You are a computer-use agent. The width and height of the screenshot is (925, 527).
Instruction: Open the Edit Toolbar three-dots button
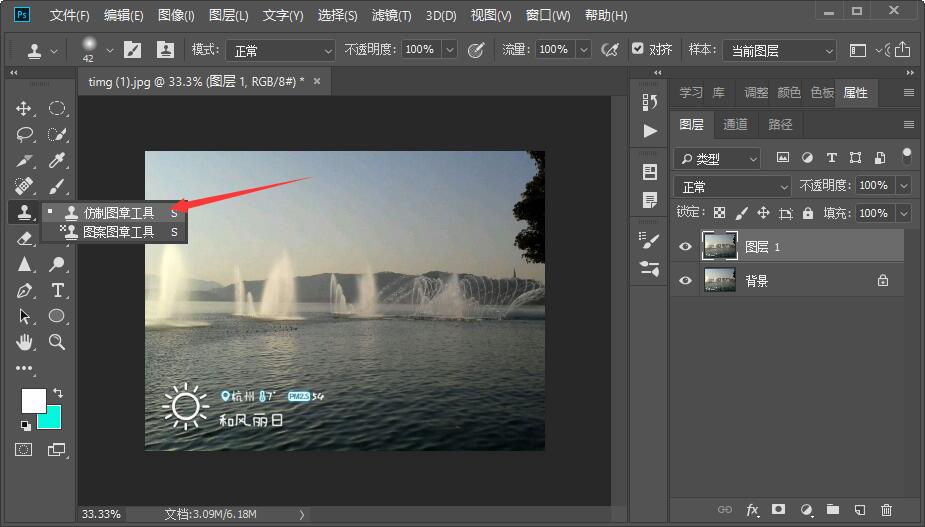(24, 368)
